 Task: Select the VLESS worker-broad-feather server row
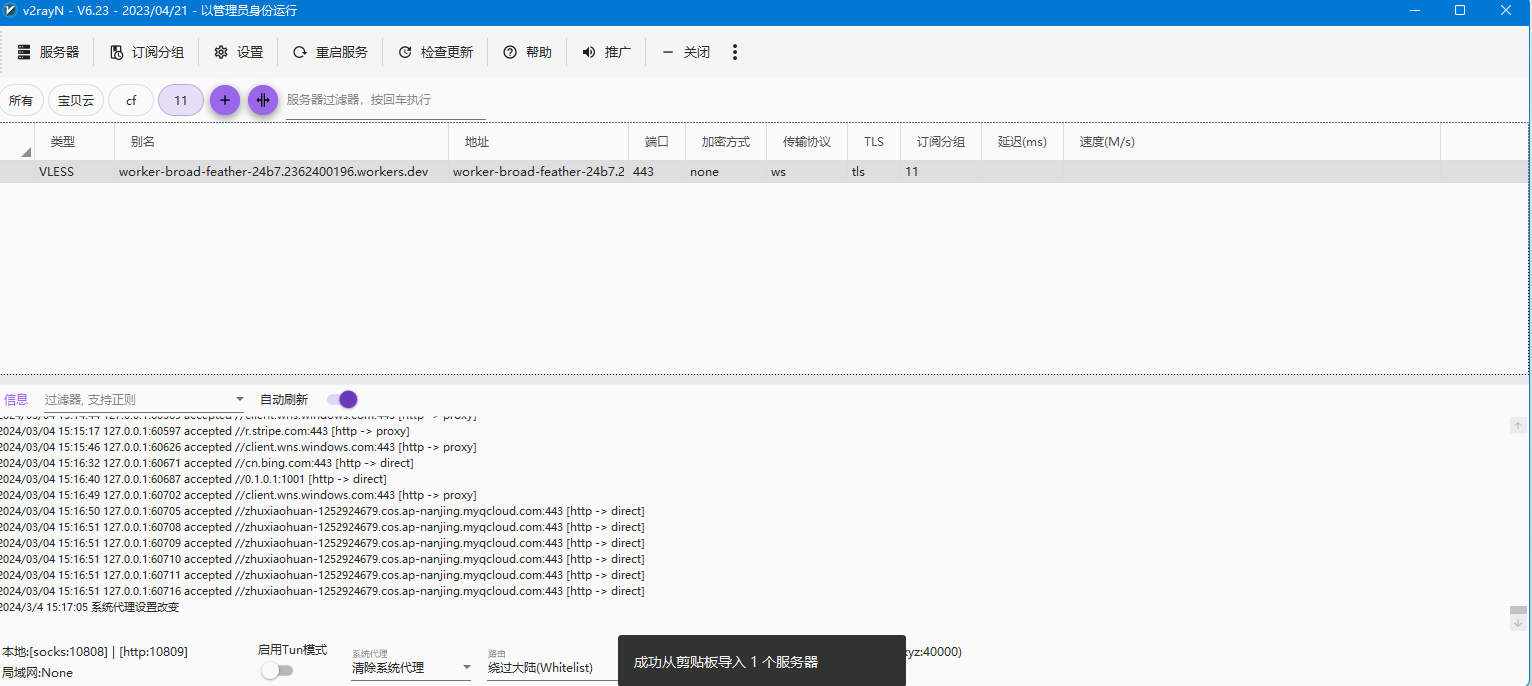[x=273, y=172]
